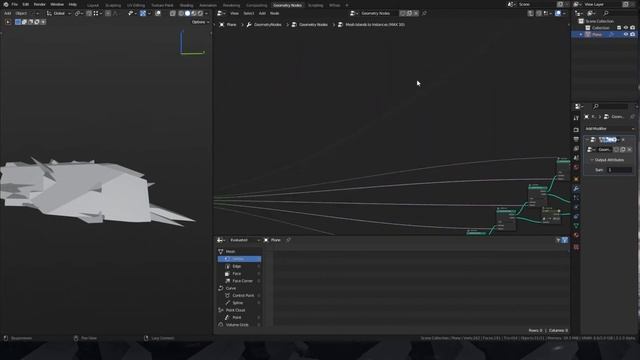Select Vertex domain in spreadsheet
Screen dimensions: 640x360
coord(239,259)
